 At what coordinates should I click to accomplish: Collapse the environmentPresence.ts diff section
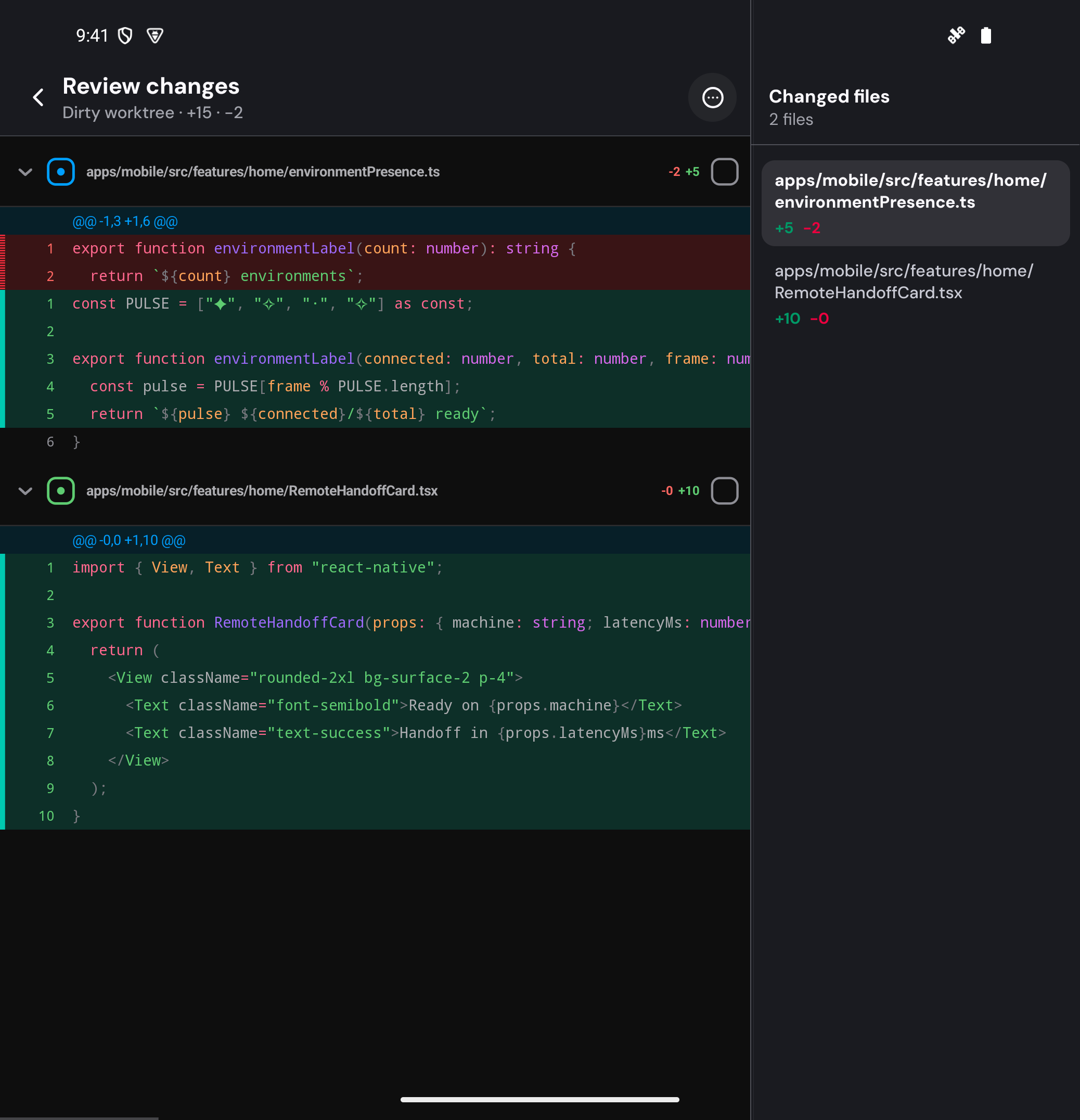25,171
